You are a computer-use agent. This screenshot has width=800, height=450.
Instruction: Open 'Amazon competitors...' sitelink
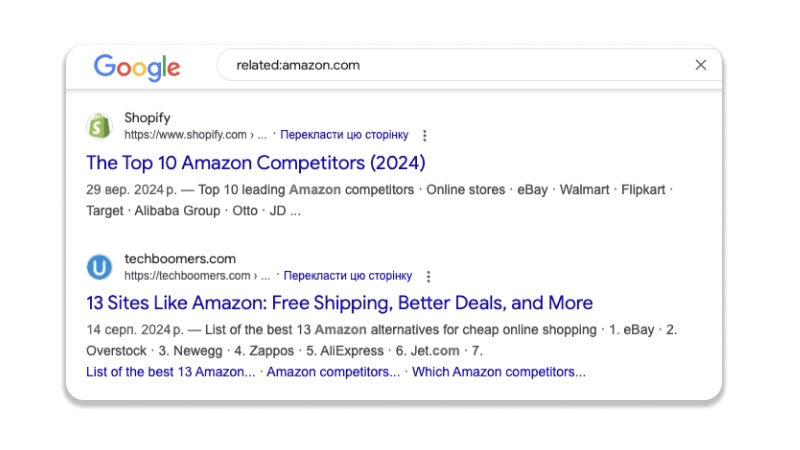coord(333,372)
